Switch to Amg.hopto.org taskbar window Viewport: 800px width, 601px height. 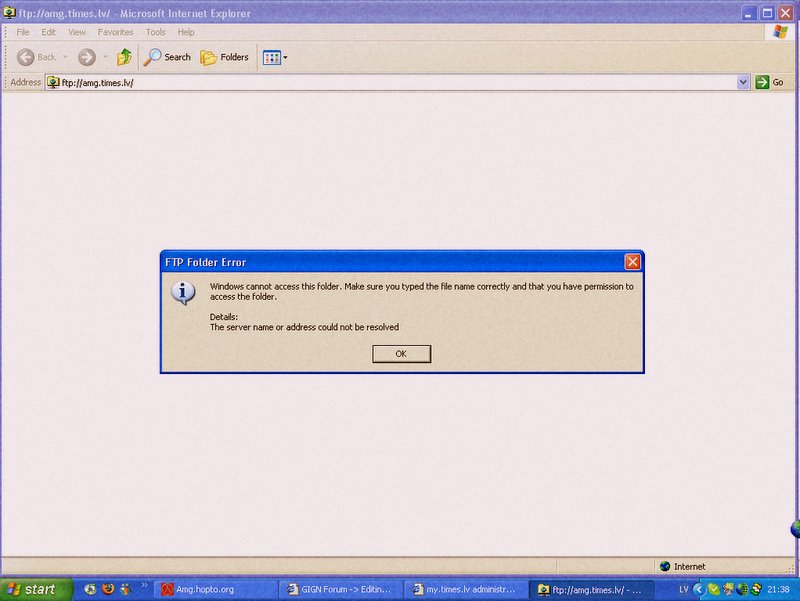[x=213, y=590]
